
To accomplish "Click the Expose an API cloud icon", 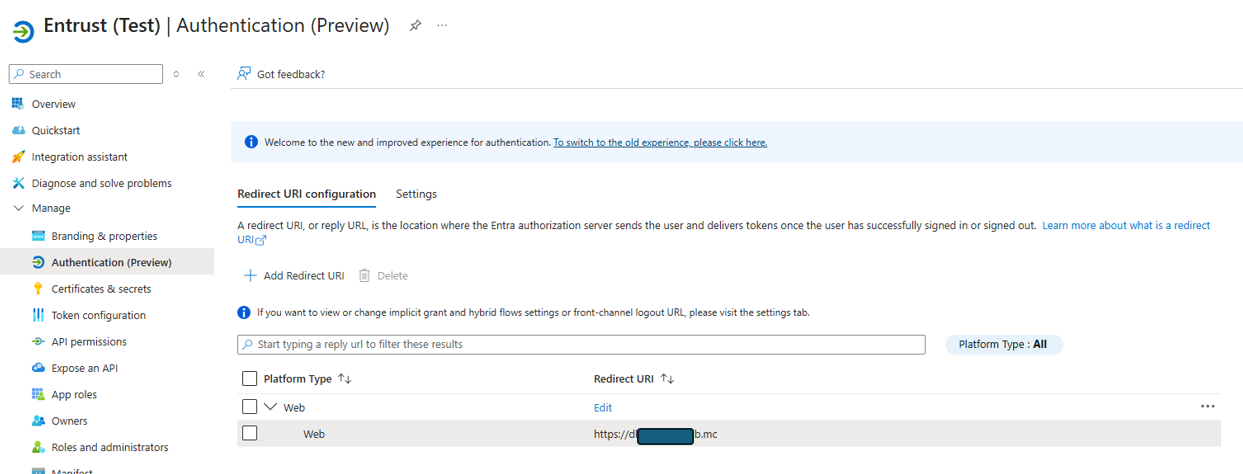I will [38, 368].
